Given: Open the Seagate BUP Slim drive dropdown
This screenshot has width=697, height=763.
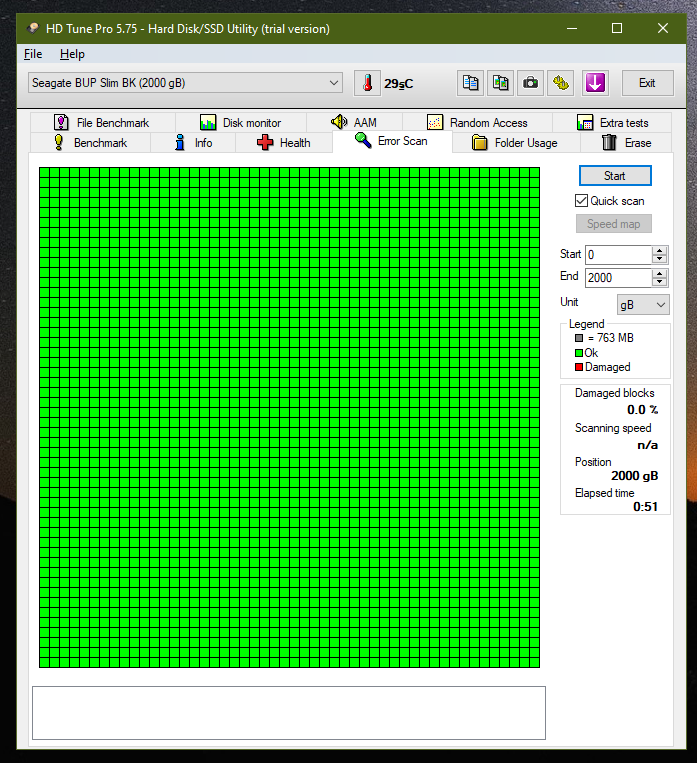Looking at the screenshot, I should (x=185, y=83).
